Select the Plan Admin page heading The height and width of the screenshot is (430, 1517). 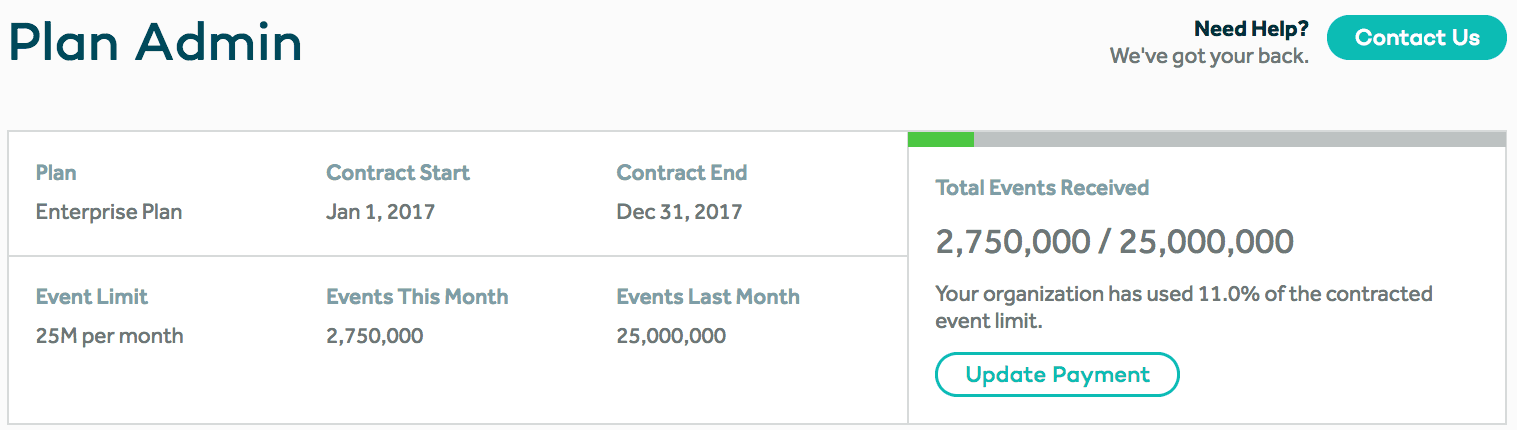click(x=156, y=43)
